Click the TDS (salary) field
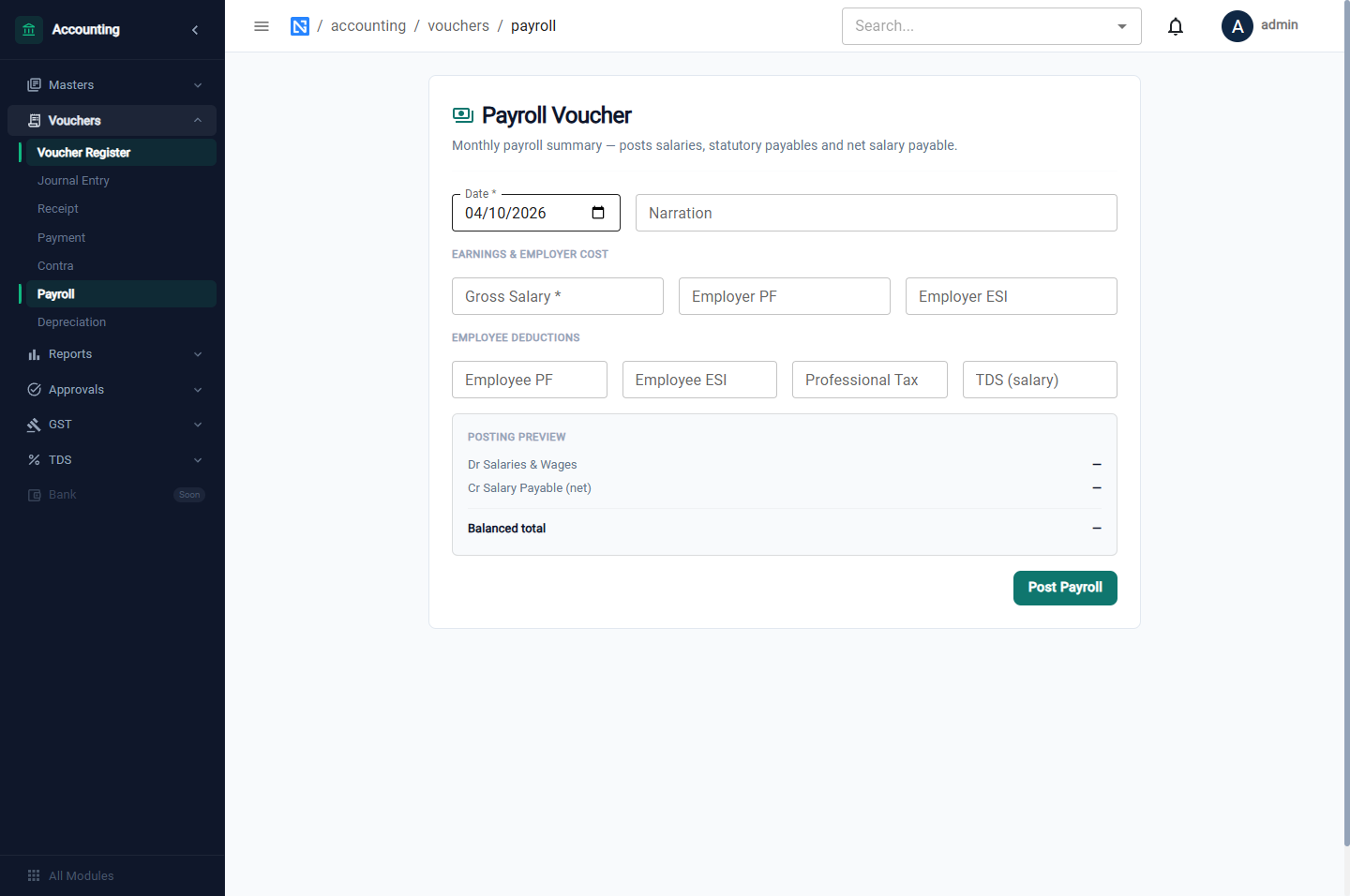 1040,380
